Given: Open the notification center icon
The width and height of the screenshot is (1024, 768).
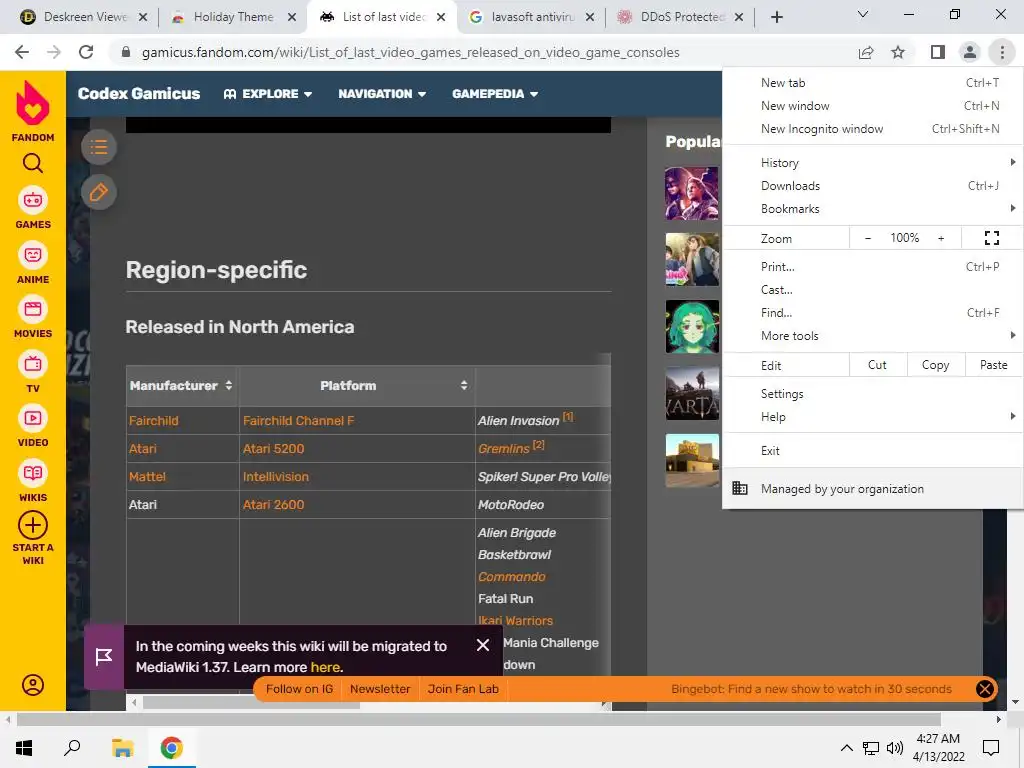Looking at the screenshot, I should 991,748.
